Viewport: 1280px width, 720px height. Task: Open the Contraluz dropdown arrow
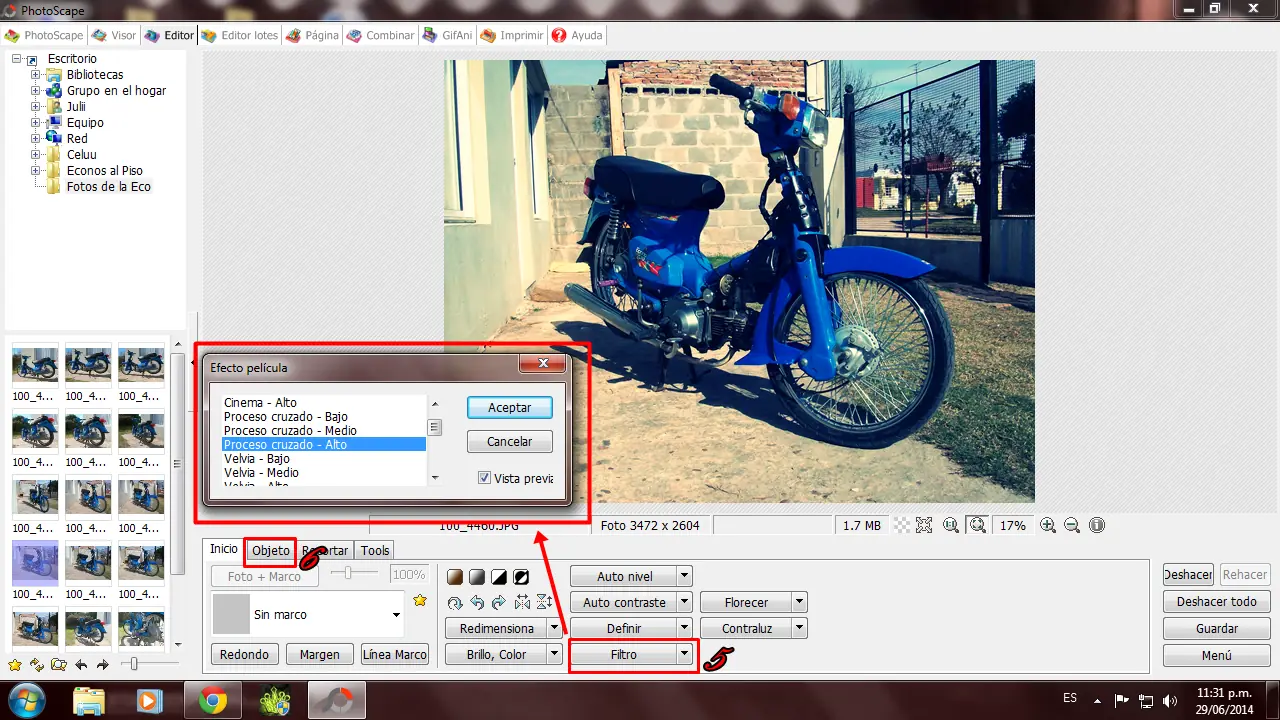(x=799, y=628)
